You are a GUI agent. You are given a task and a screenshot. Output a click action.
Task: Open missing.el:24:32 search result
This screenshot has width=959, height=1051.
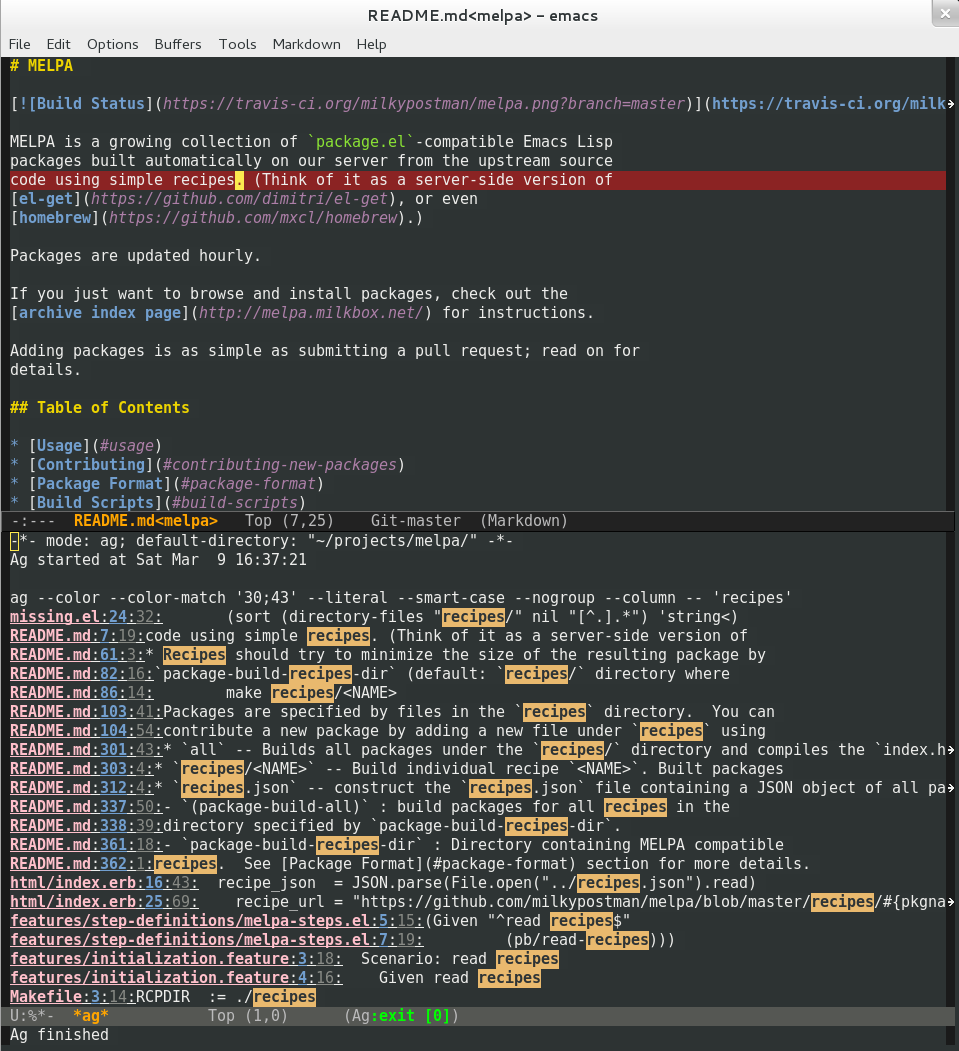pos(86,617)
